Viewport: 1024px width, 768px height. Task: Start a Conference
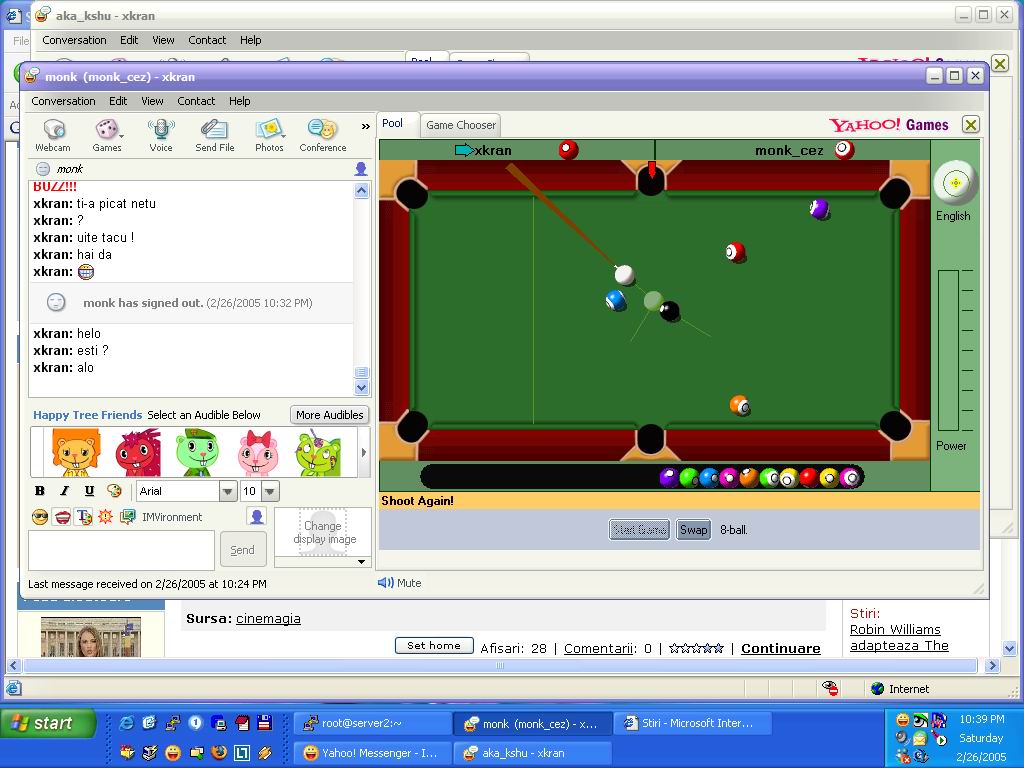click(x=323, y=135)
